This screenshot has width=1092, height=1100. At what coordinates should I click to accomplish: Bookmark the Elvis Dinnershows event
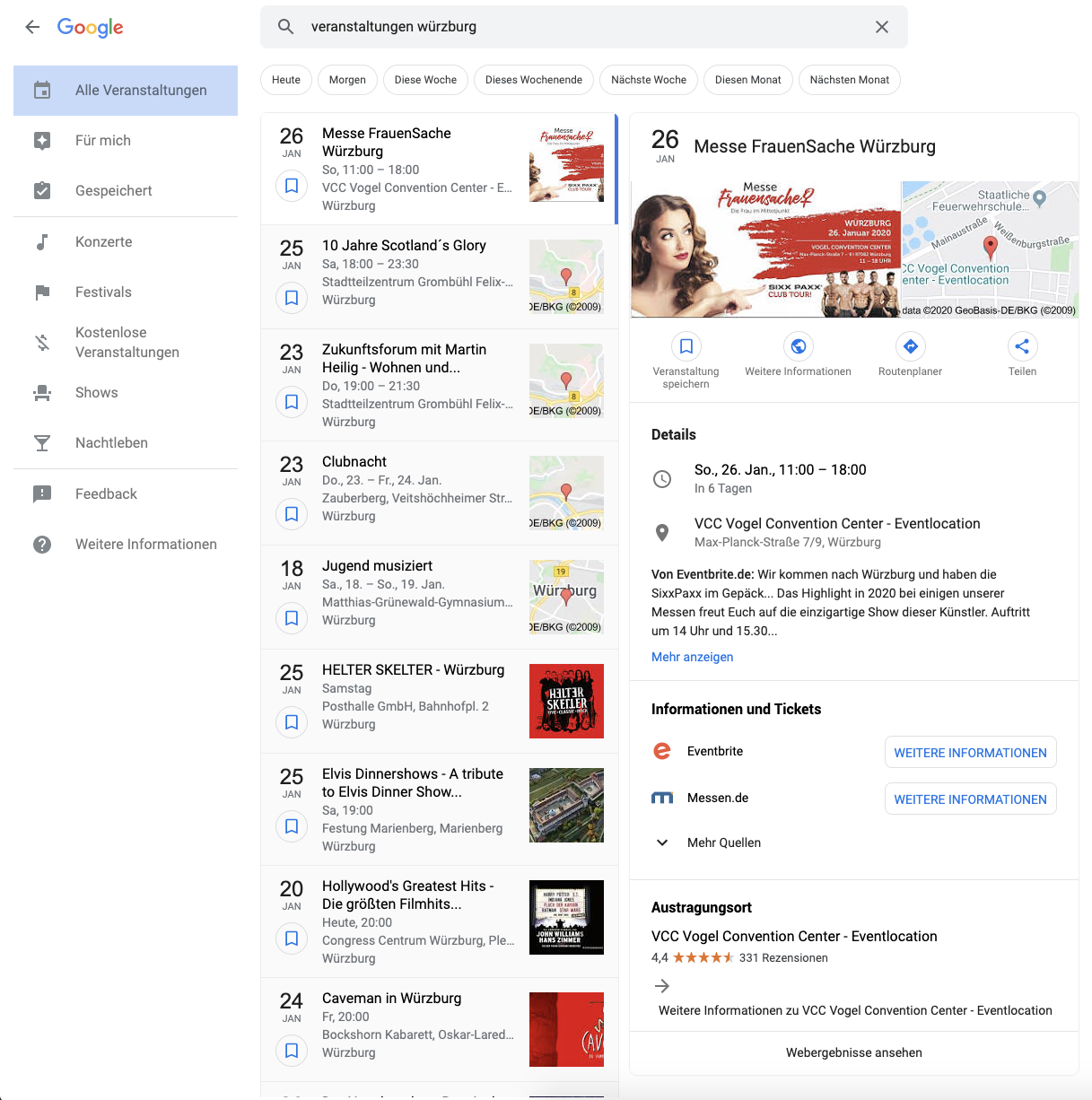pyautogui.click(x=292, y=826)
